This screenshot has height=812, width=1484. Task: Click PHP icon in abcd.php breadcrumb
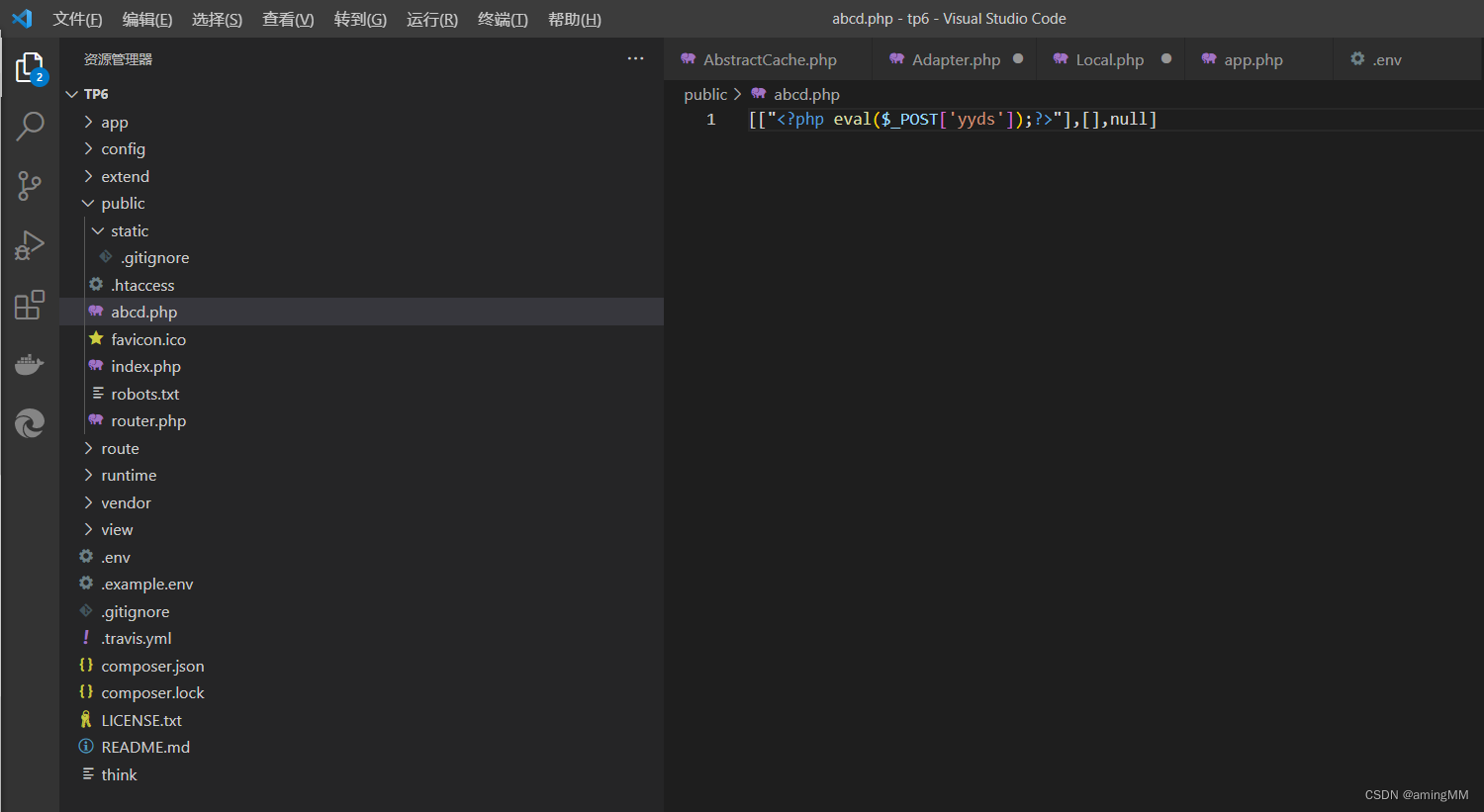[759, 94]
